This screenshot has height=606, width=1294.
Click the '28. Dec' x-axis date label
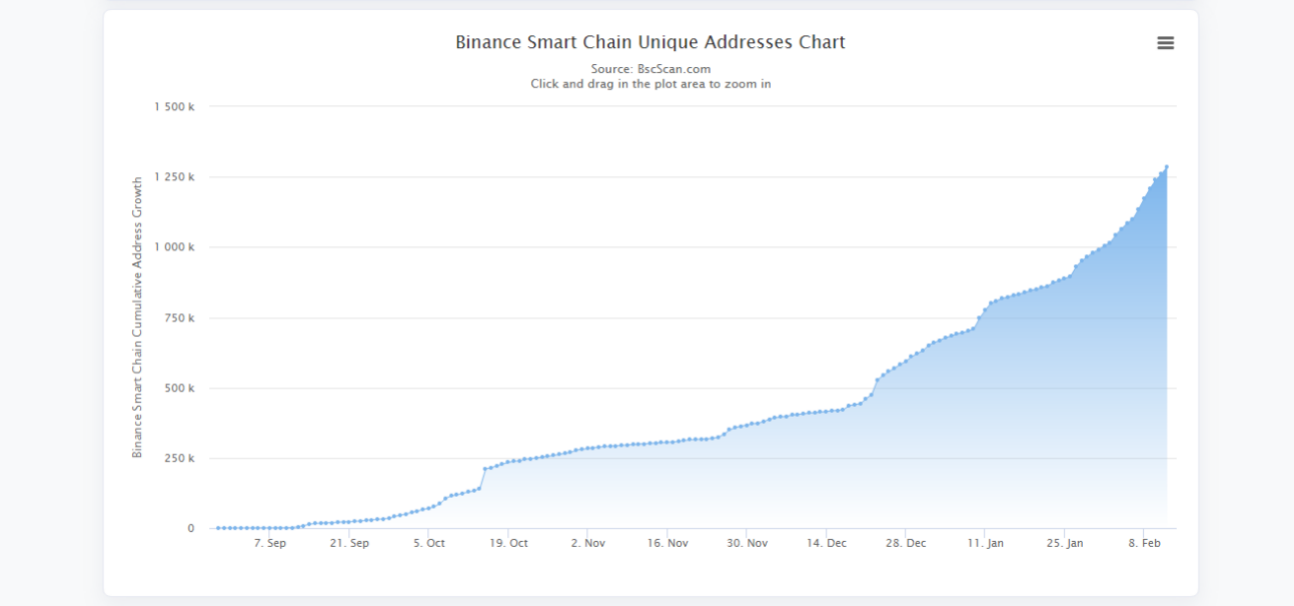coord(905,543)
